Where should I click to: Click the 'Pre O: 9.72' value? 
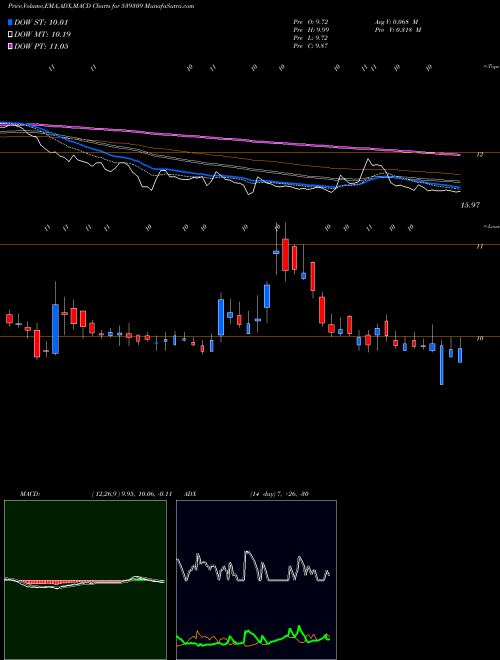[311, 21]
